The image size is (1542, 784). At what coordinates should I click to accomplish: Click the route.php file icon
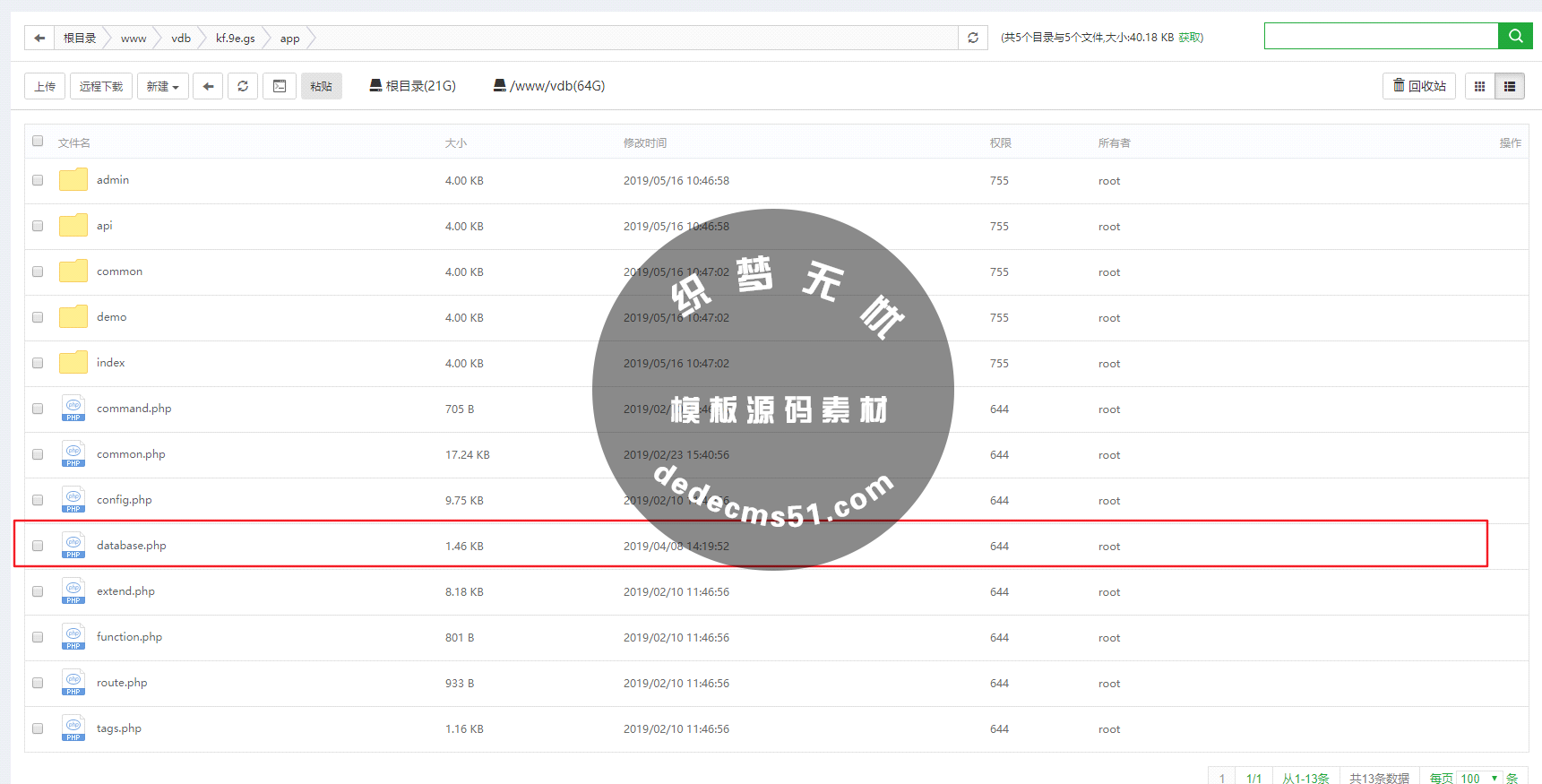coord(73,683)
